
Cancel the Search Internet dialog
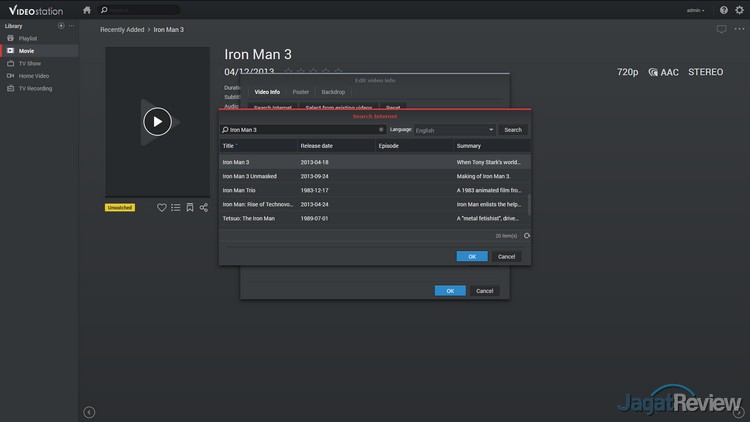pyautogui.click(x=506, y=256)
